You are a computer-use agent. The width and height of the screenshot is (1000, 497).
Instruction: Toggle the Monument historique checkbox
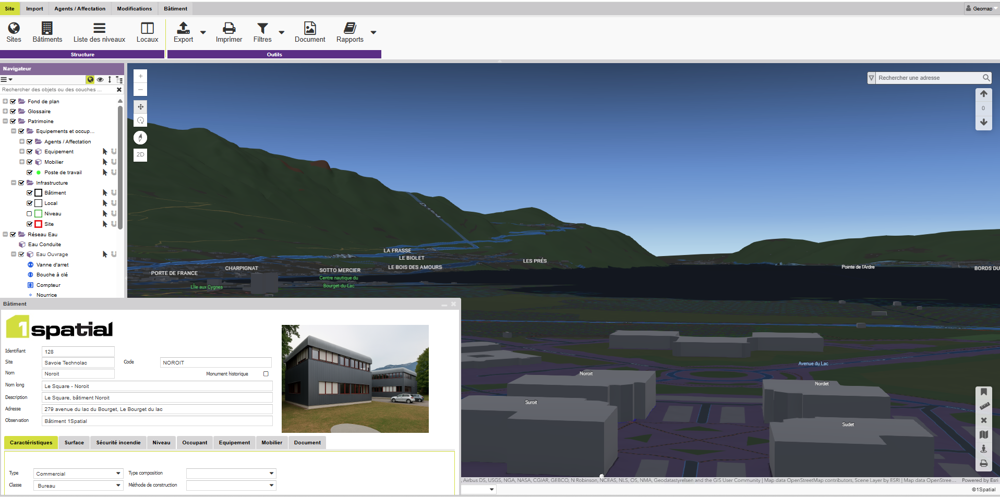tap(265, 374)
